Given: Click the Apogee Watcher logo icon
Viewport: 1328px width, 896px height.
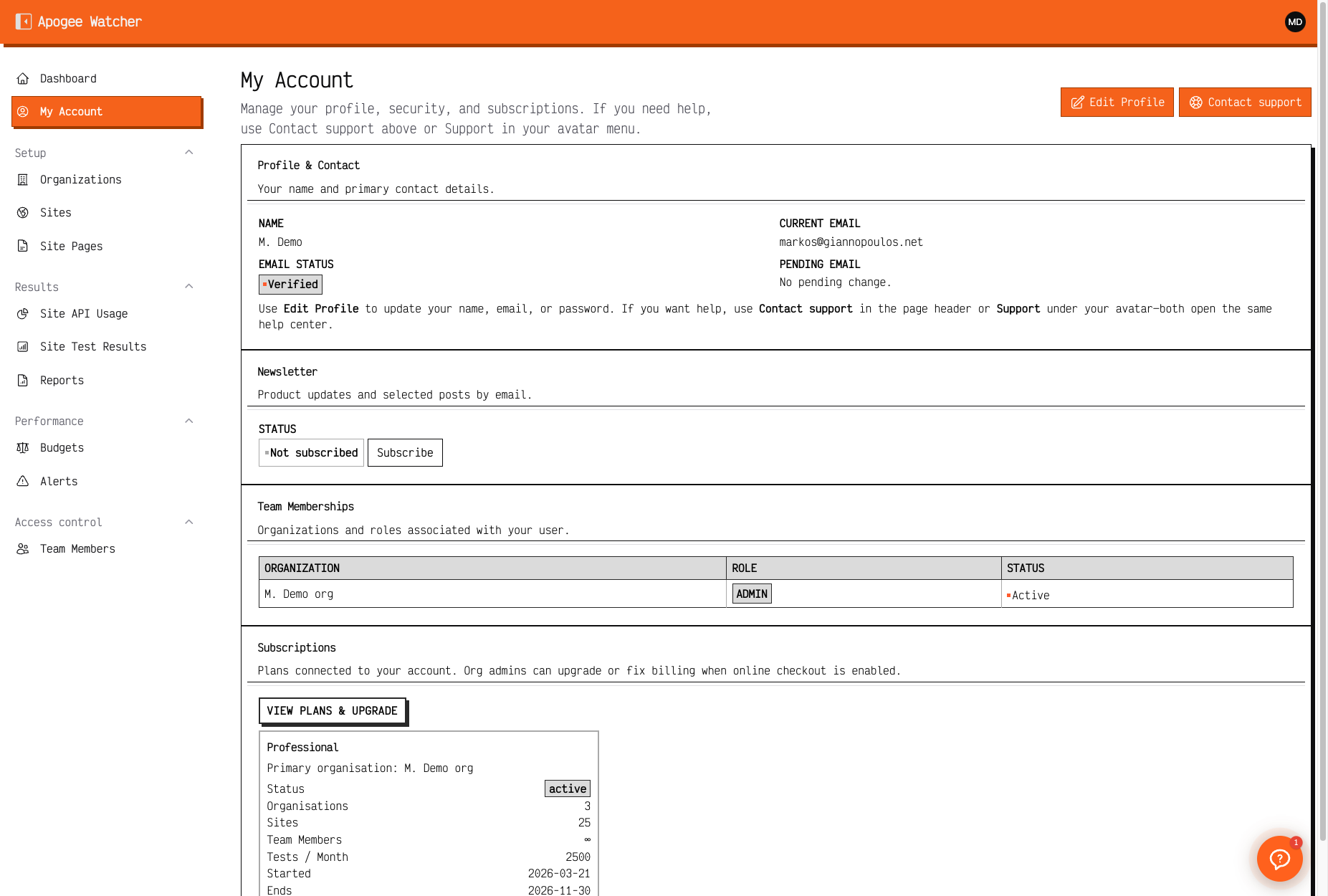Looking at the screenshot, I should click(x=24, y=22).
